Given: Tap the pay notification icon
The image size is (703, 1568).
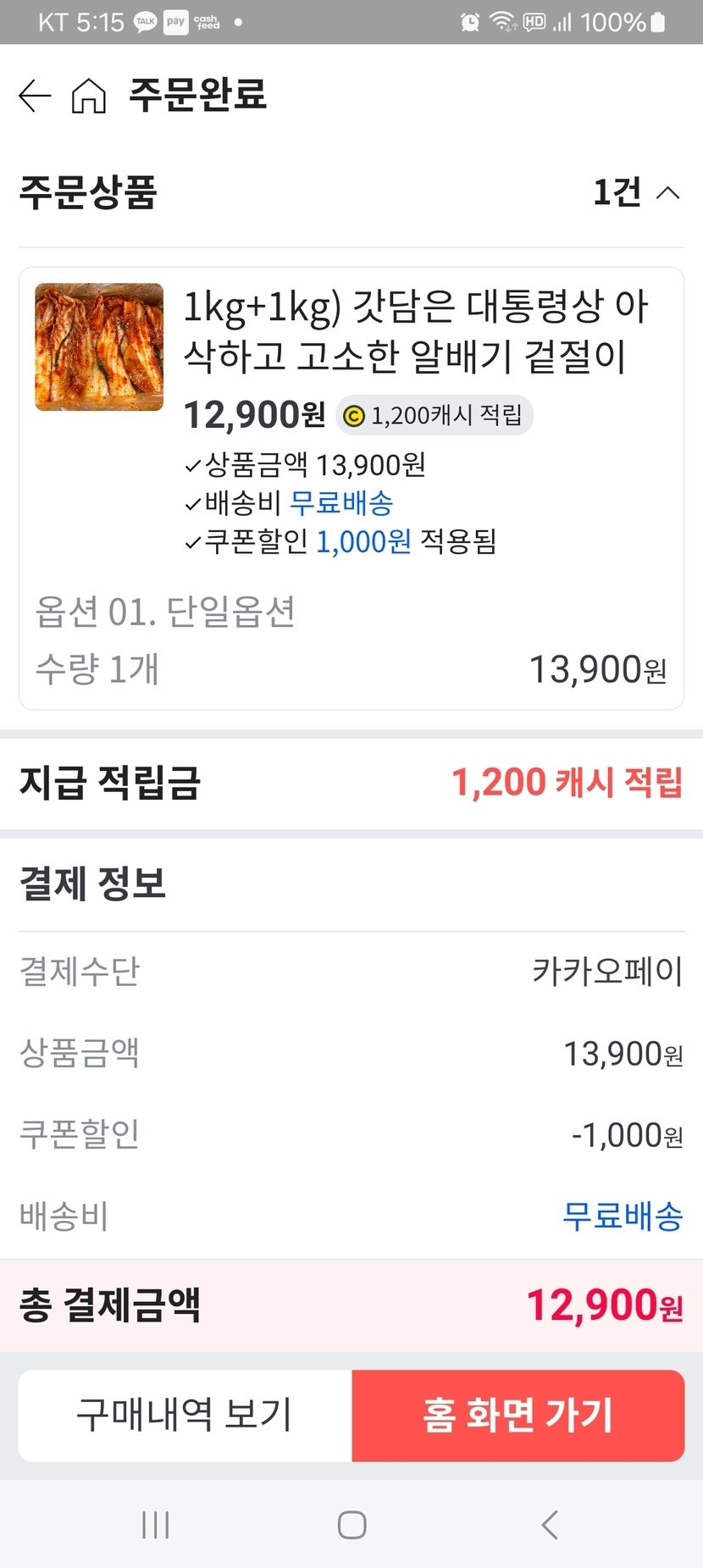Looking at the screenshot, I should click(175, 22).
